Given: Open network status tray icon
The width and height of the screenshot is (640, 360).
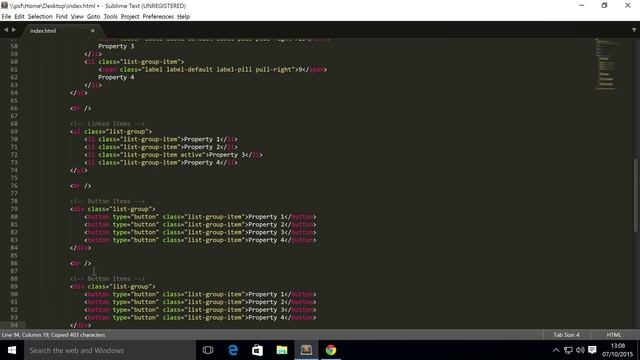Looking at the screenshot, I should [568, 350].
